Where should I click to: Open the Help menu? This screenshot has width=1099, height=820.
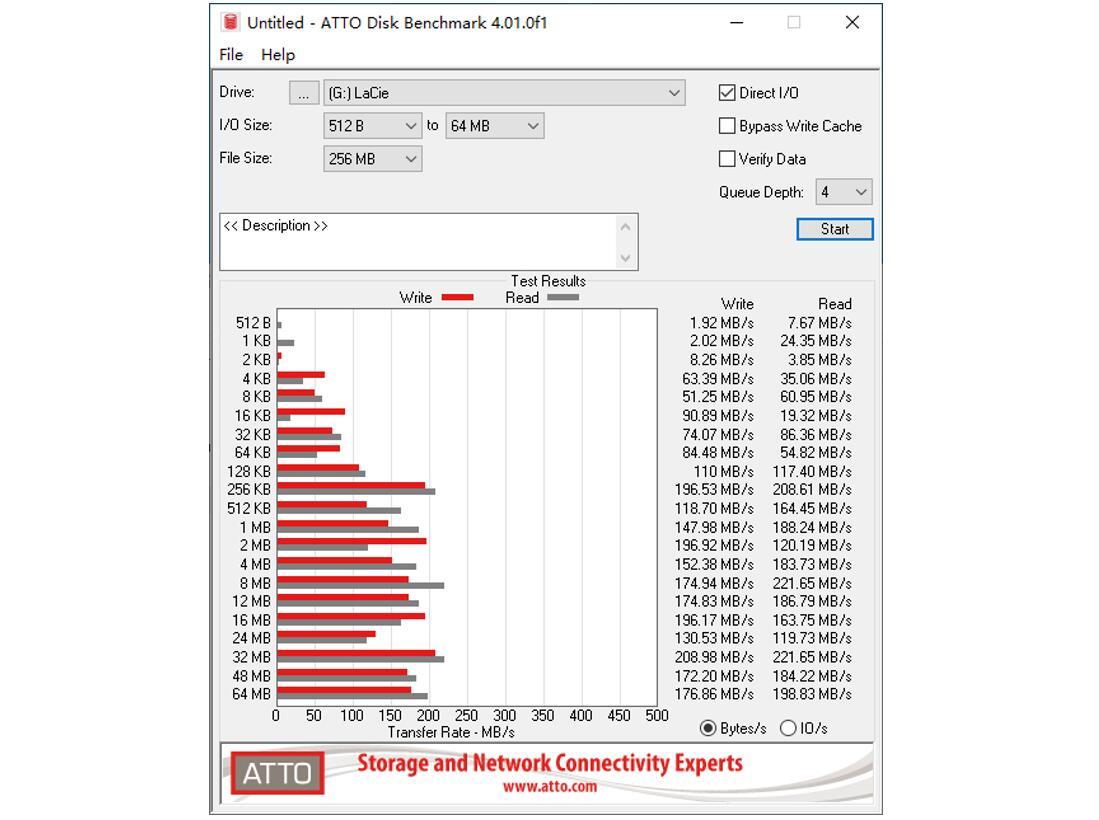pyautogui.click(x=278, y=55)
